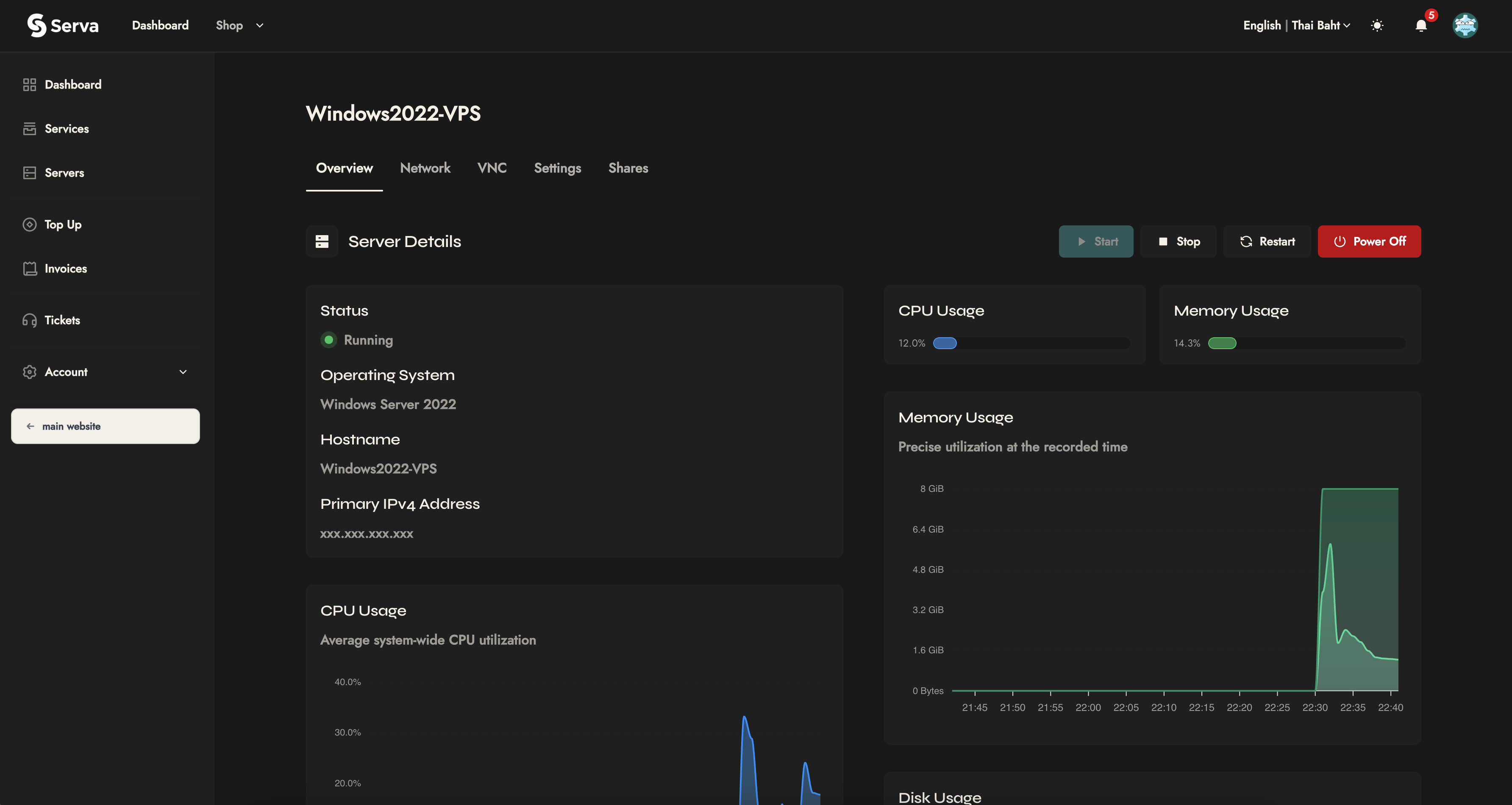
Task: Click the Invoices icon in sidebar
Action: (x=29, y=268)
